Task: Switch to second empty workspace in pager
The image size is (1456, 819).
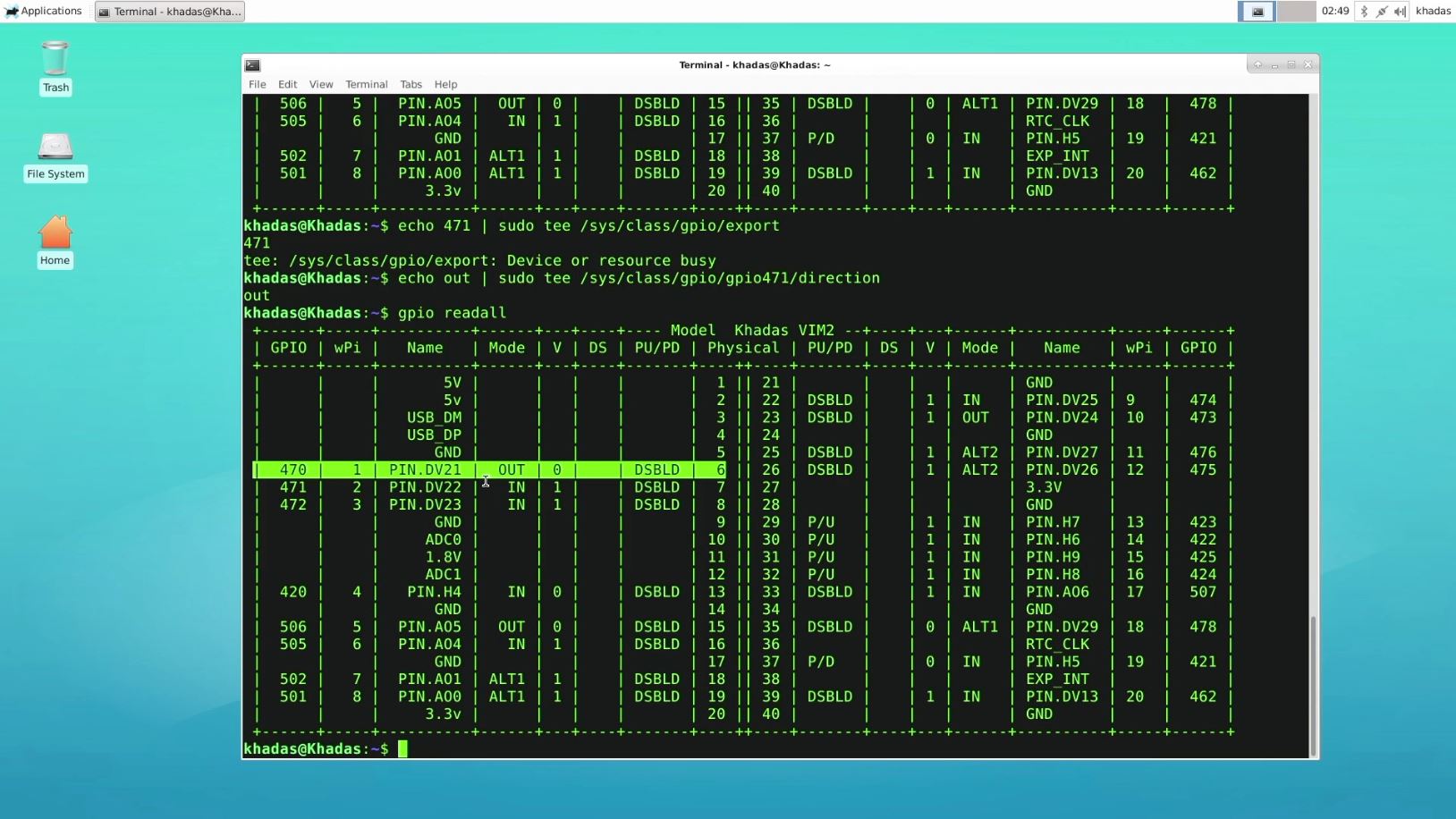Action: pos(1295,12)
